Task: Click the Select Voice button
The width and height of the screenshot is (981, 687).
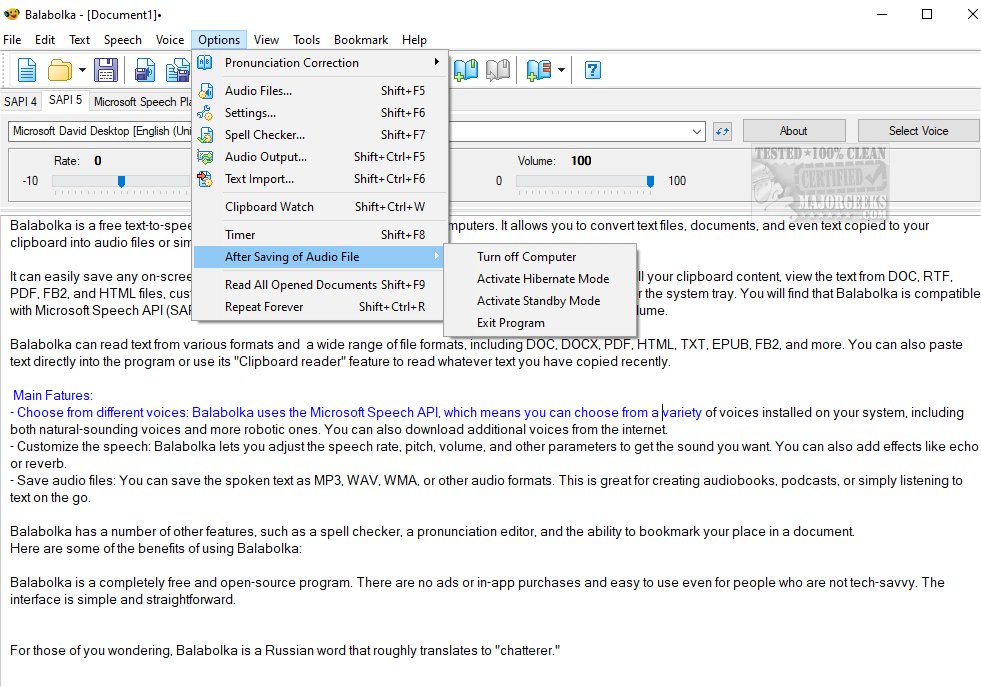Action: point(918,131)
